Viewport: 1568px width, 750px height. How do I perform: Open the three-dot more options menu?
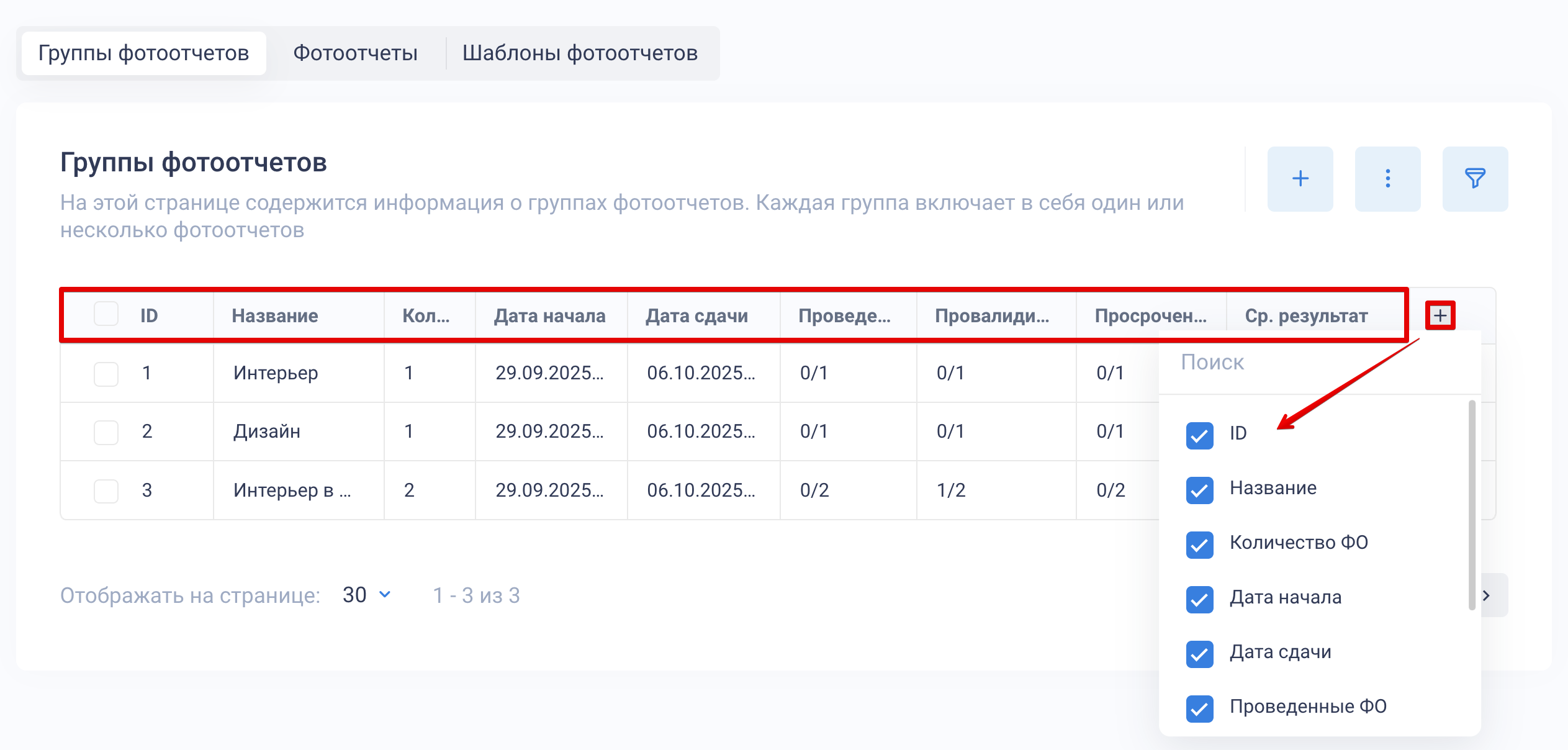click(1387, 179)
